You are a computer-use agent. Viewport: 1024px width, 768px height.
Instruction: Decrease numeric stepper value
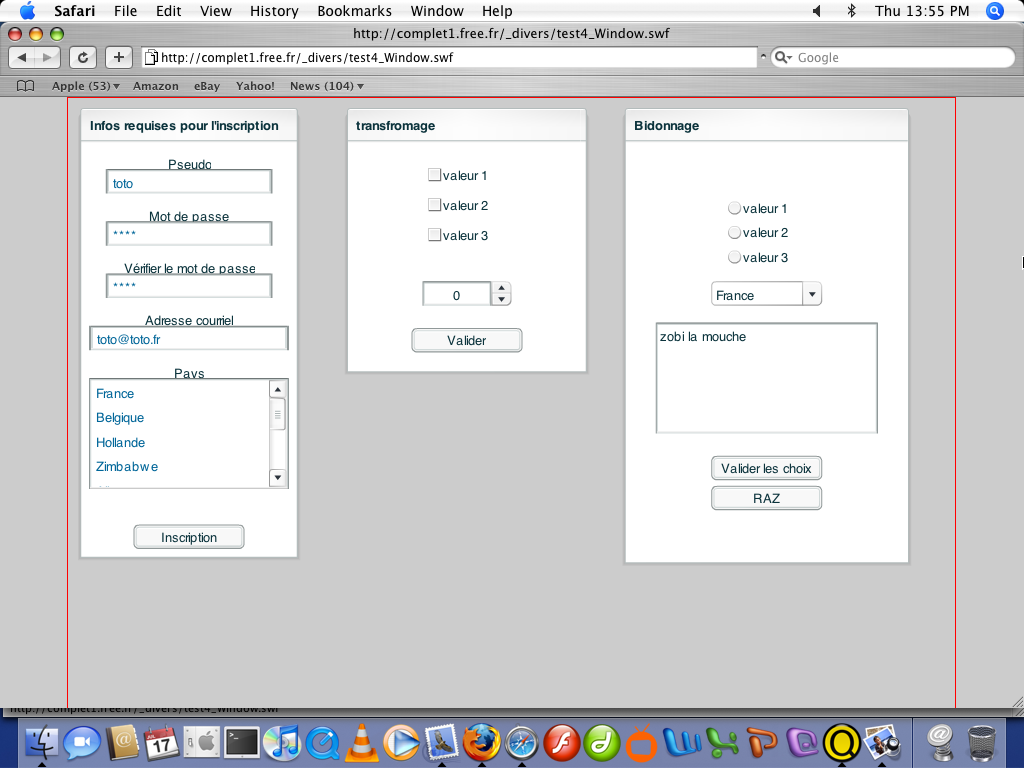(502, 300)
